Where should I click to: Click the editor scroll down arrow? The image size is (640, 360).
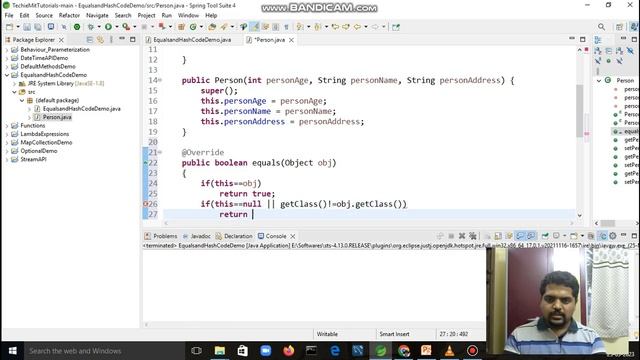pyautogui.click(x=580, y=215)
